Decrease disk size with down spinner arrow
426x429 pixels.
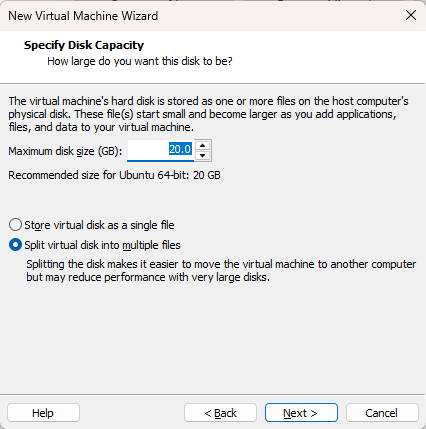click(203, 155)
